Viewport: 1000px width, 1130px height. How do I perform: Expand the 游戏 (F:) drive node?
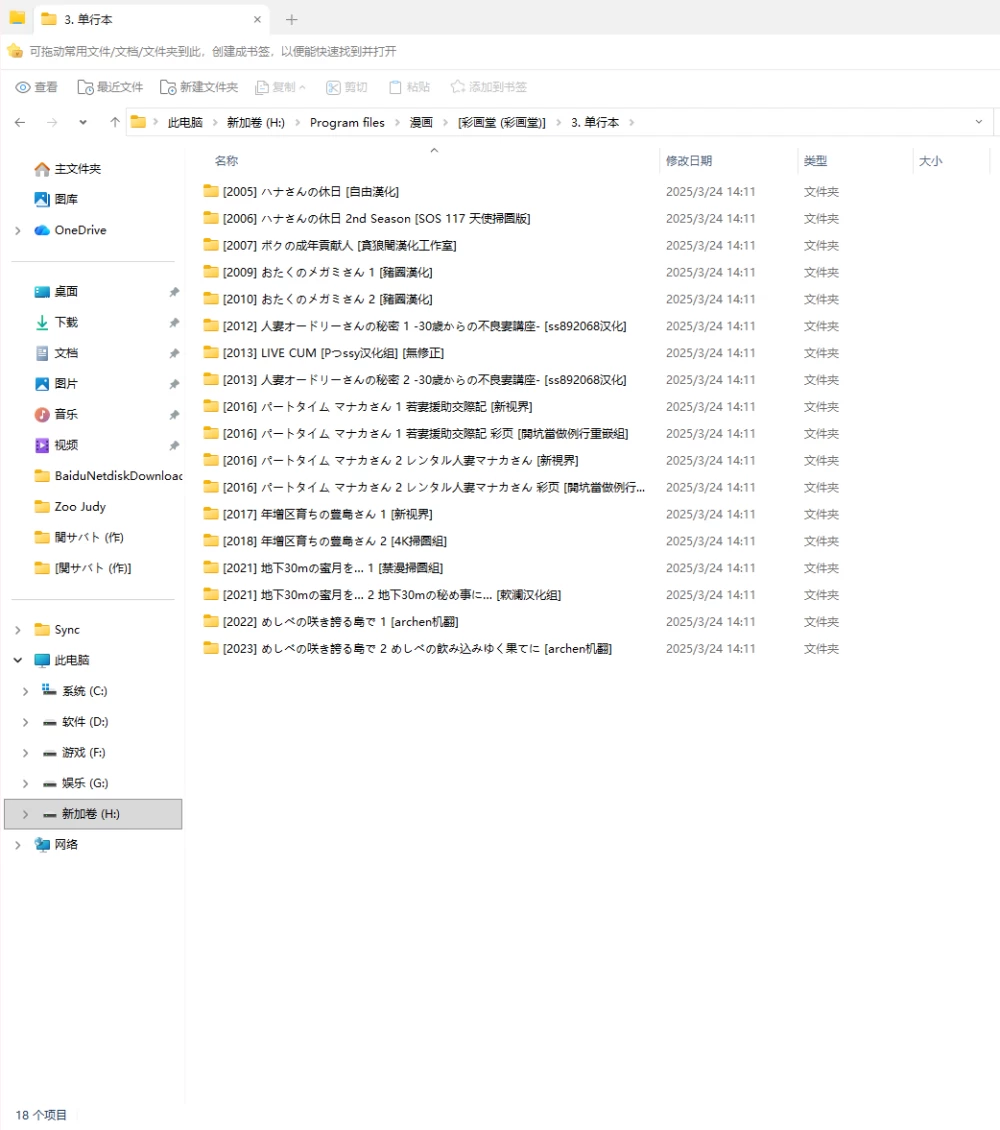[x=25, y=753]
